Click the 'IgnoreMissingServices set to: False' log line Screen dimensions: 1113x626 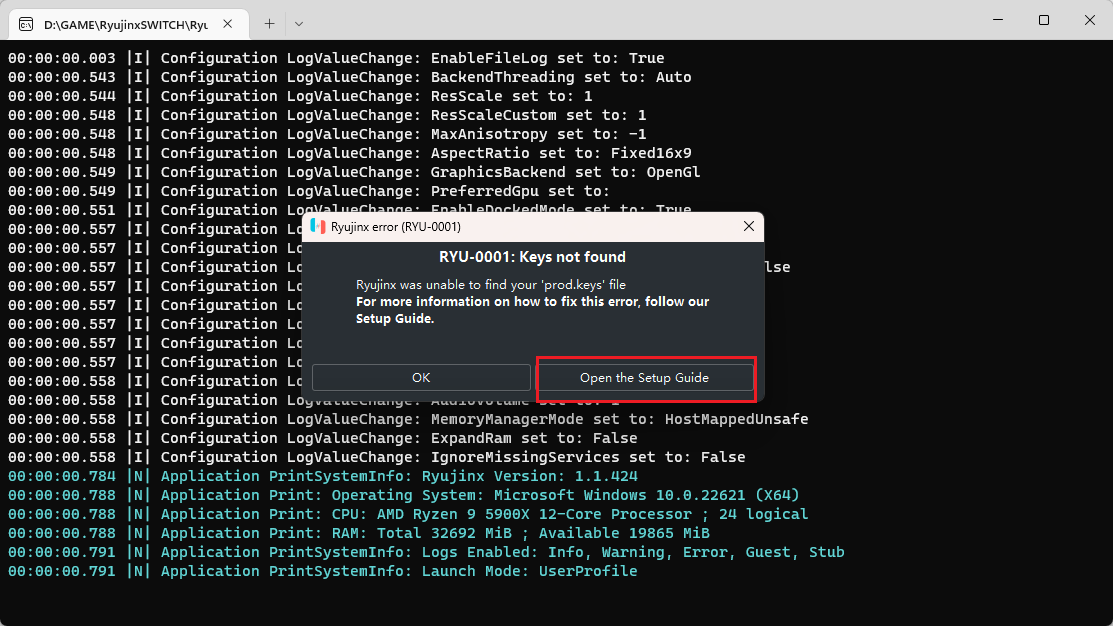coord(377,458)
